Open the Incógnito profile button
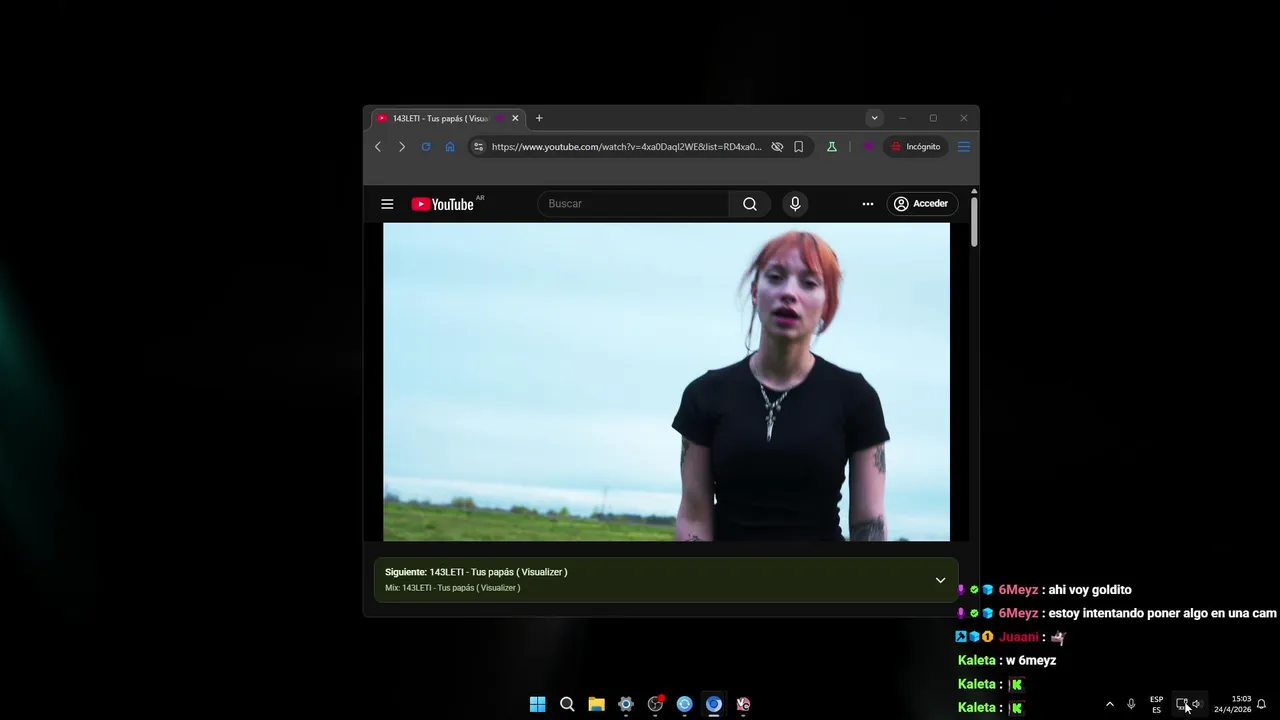 point(915,147)
